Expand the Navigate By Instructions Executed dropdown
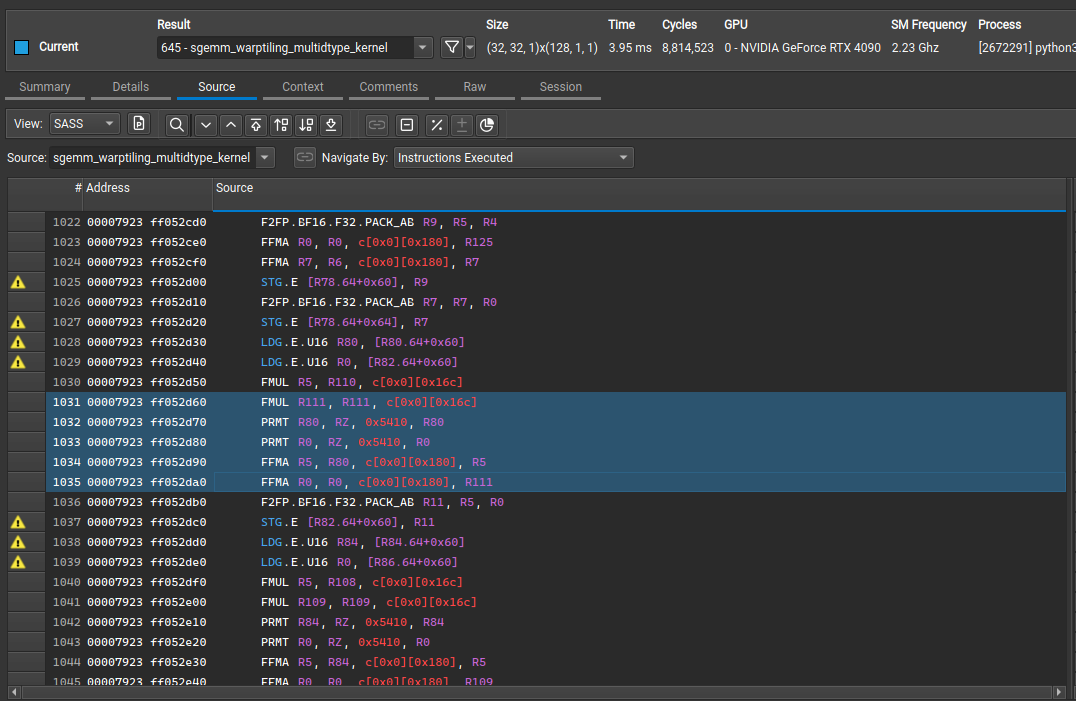Screen dimensions: 1076x701 pyautogui.click(x=514, y=158)
